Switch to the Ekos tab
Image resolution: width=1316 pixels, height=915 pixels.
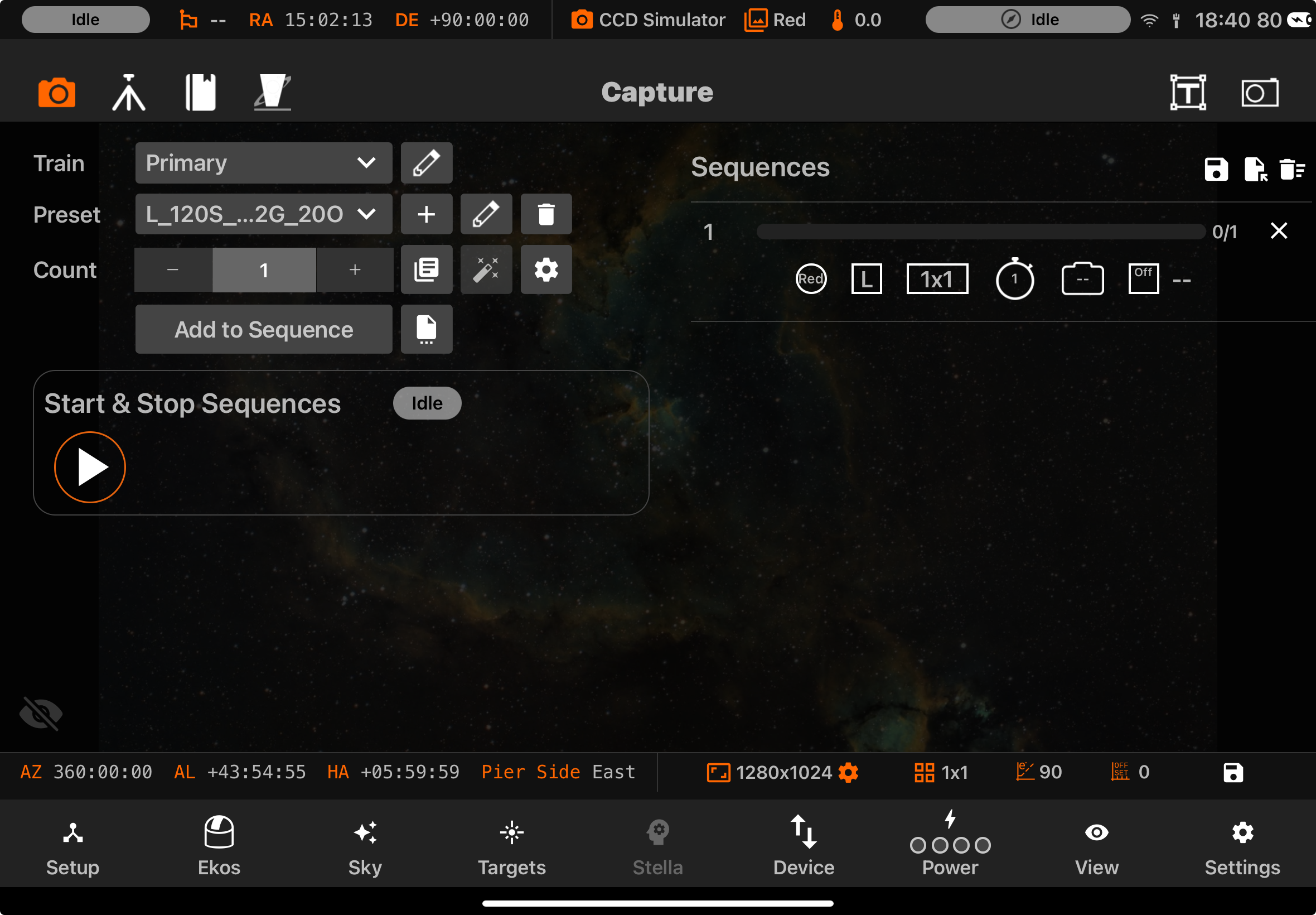(219, 846)
